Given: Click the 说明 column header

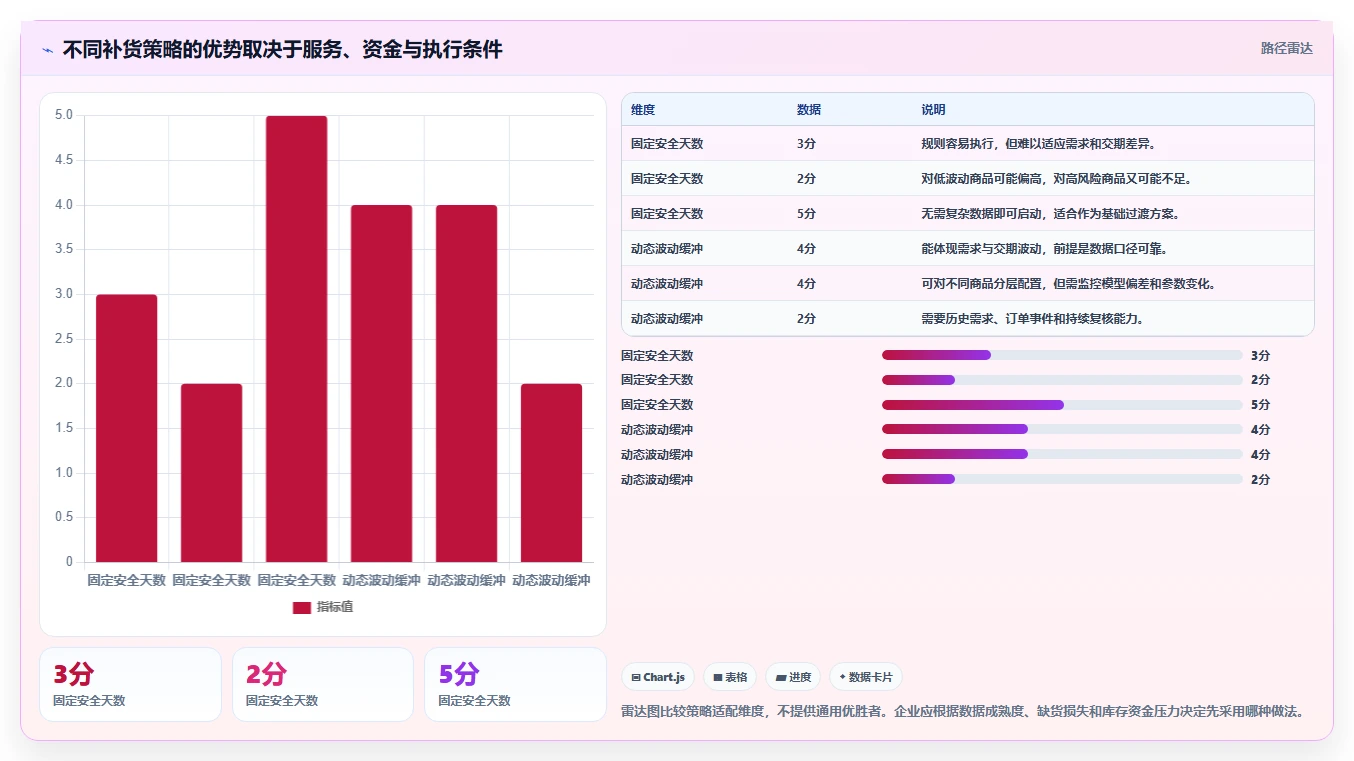Looking at the screenshot, I should (933, 110).
